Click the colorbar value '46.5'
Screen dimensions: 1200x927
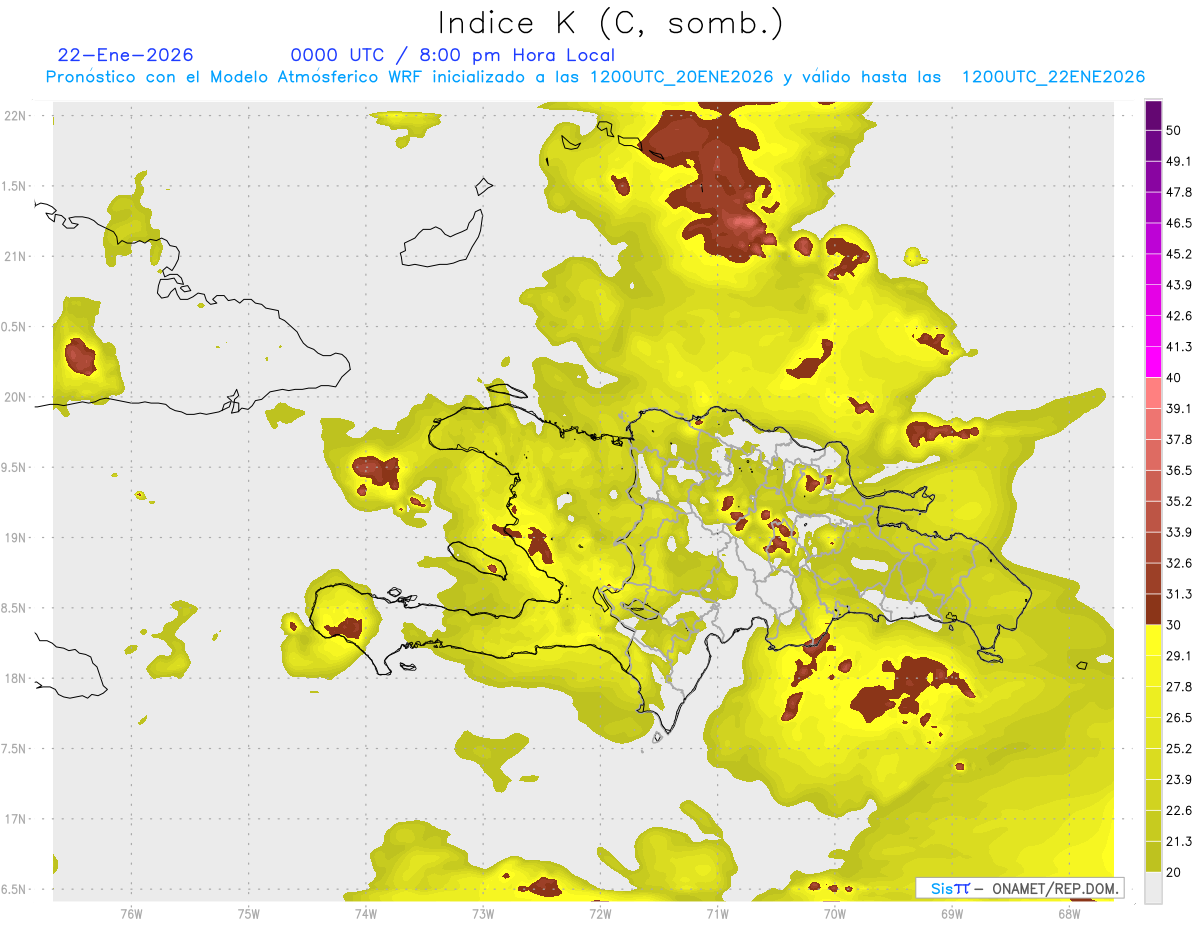pos(1178,223)
